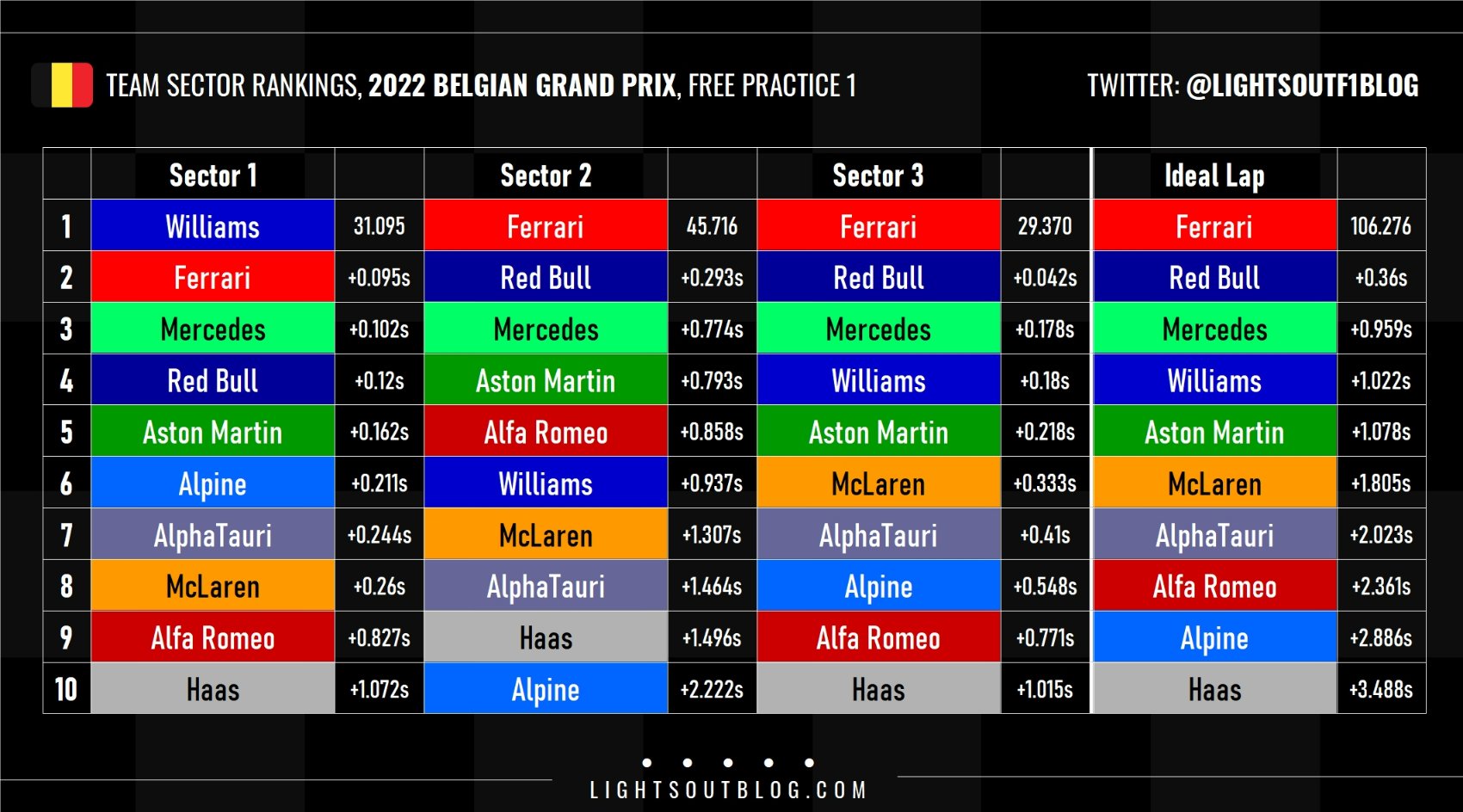The image size is (1463, 812).
Task: Click the @LIGHTSOUTF1BLOG Twitter handle
Action: [x=1301, y=85]
